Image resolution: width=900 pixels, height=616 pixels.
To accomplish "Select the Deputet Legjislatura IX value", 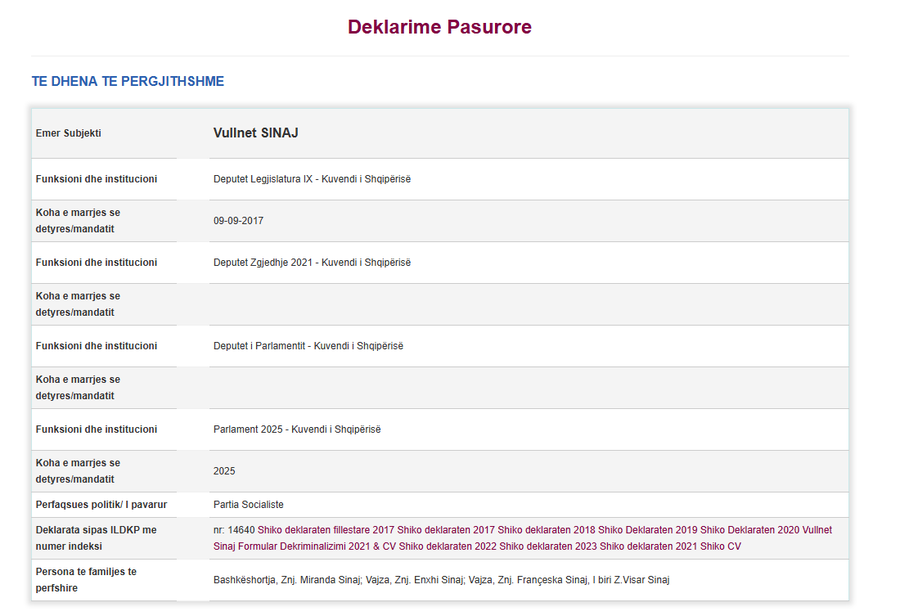I will (312, 179).
